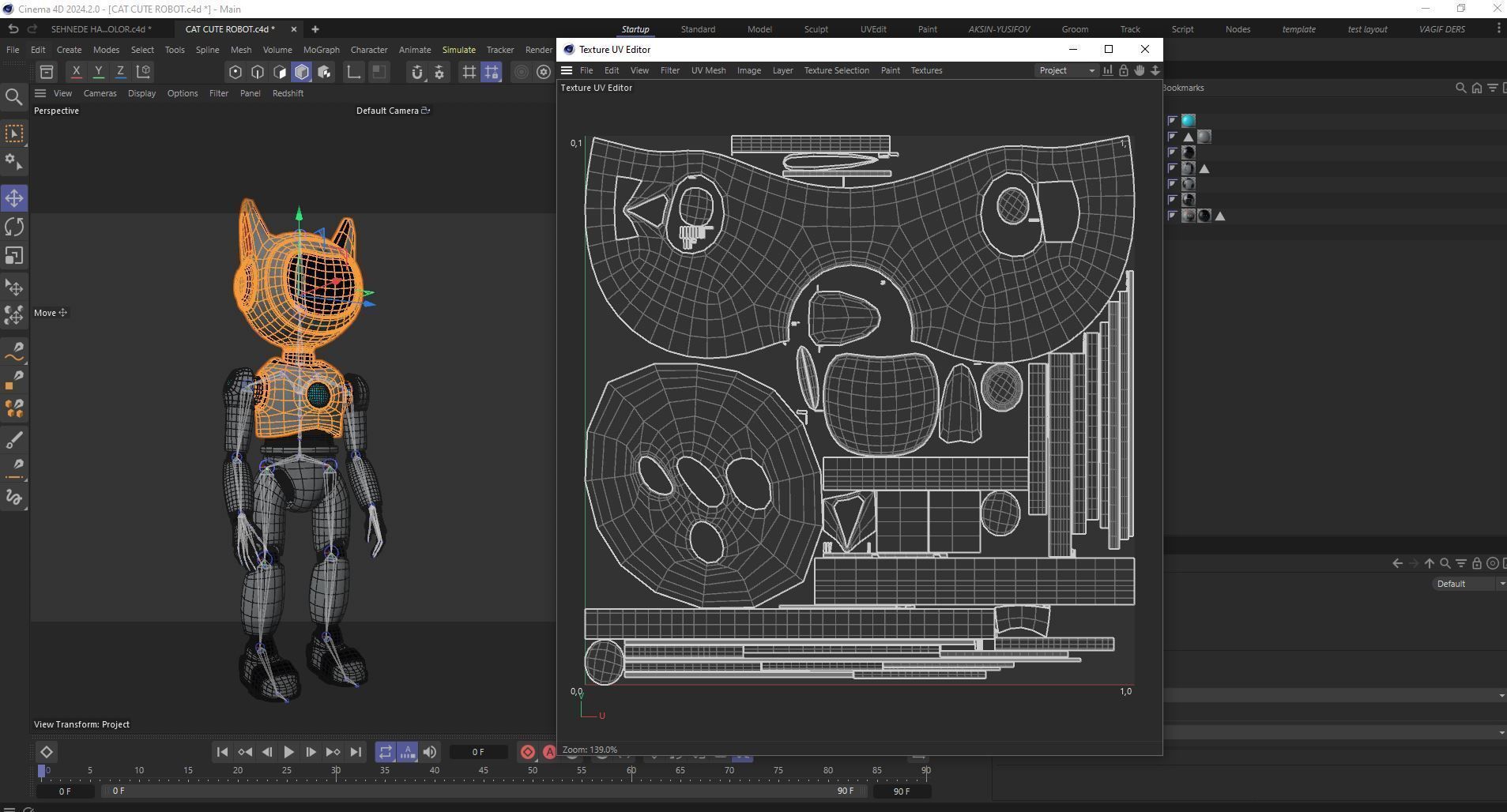Activate the Live Selection tool
This screenshot has height=812, width=1507.
click(x=14, y=133)
